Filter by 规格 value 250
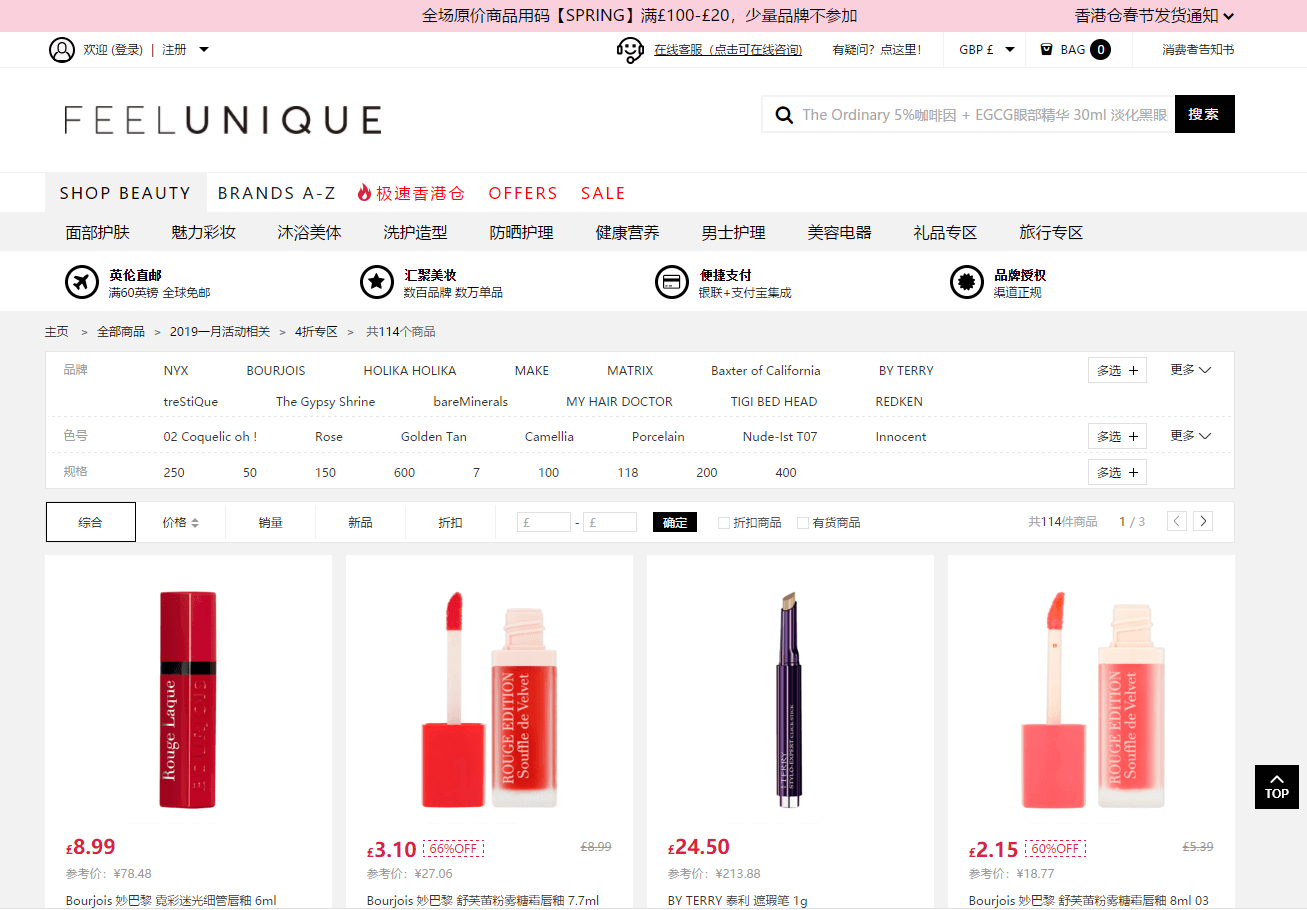The image size is (1307, 910). tap(174, 472)
